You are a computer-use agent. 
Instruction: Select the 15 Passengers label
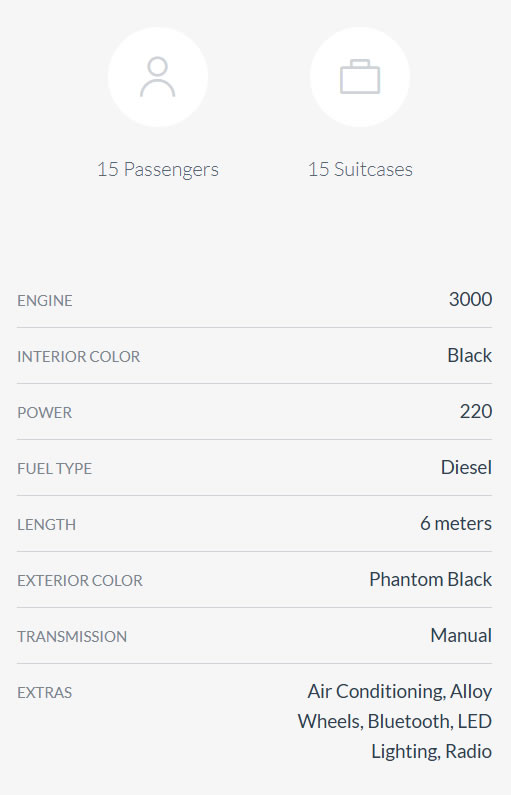point(158,169)
